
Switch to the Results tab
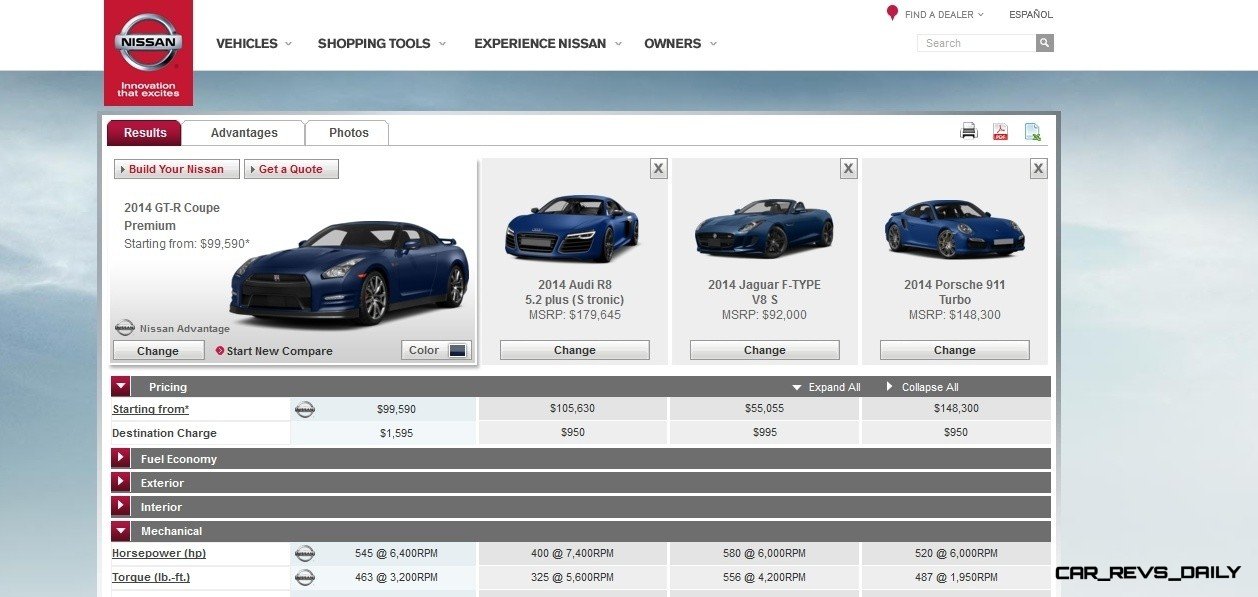click(145, 133)
